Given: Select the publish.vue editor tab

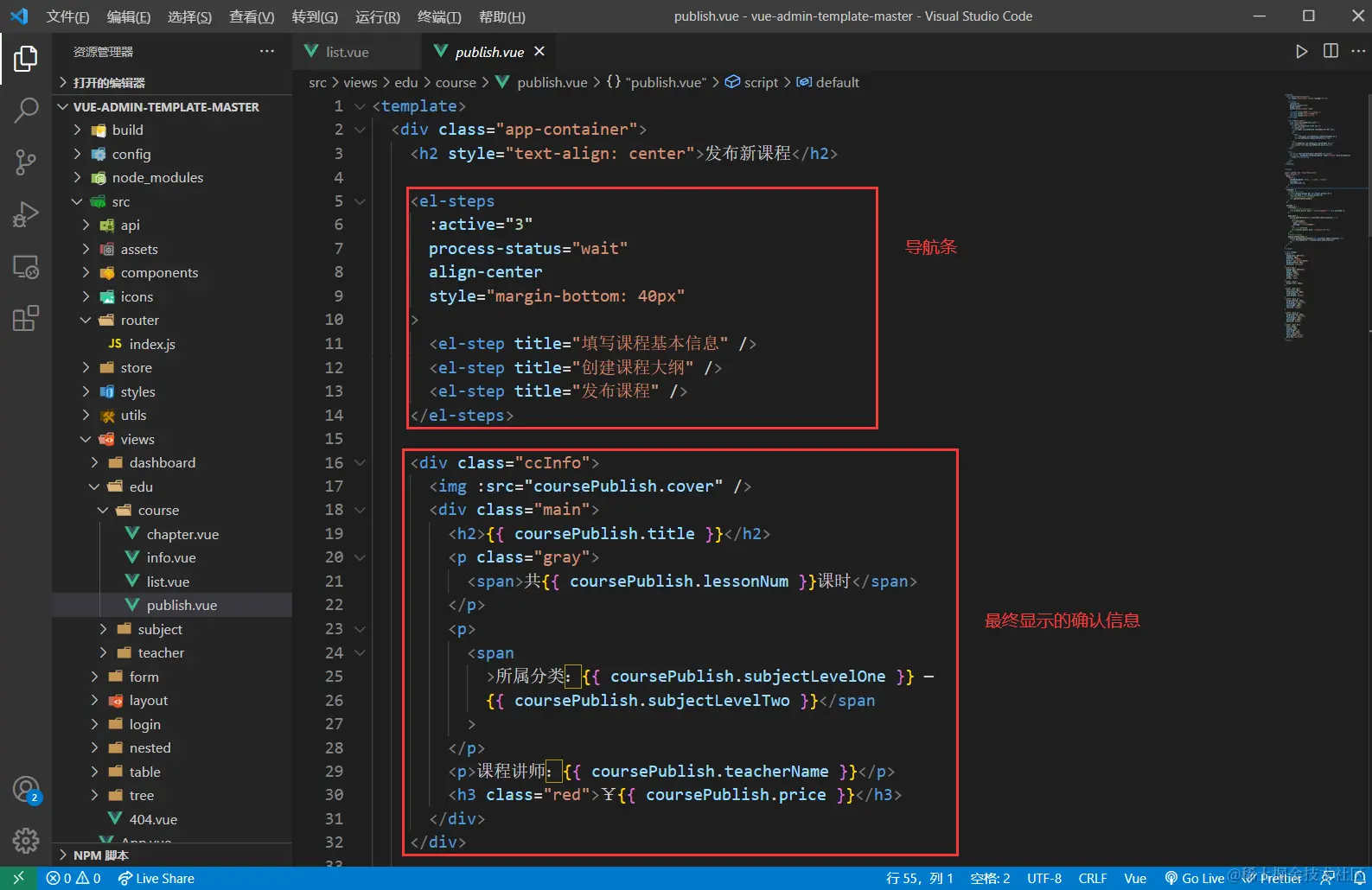Looking at the screenshot, I should [489, 52].
